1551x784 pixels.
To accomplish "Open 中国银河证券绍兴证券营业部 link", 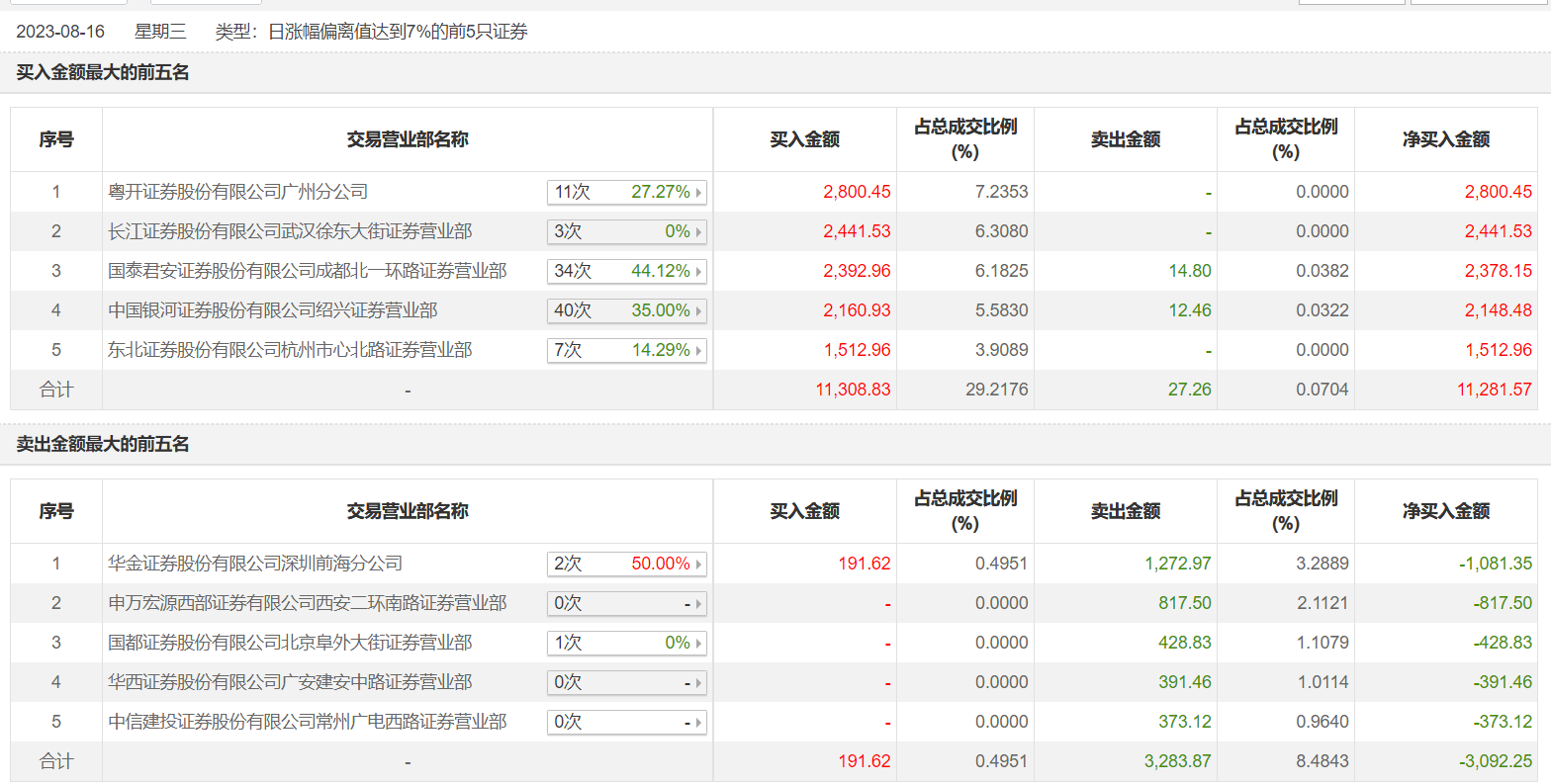I will [273, 310].
